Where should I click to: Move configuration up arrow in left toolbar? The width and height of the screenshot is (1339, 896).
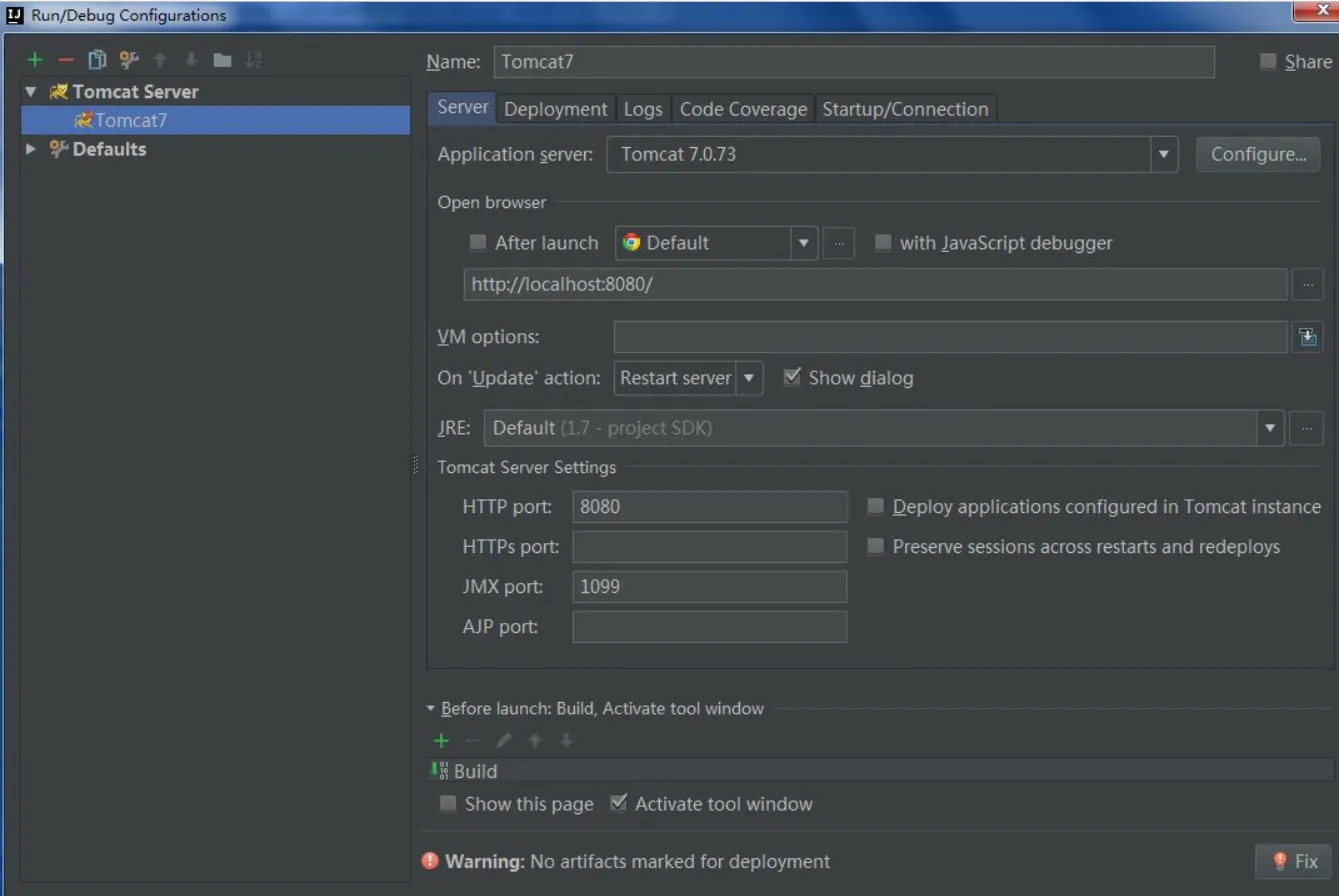[x=160, y=61]
